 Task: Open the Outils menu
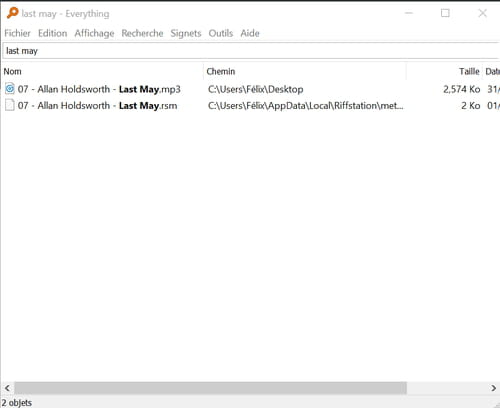[x=221, y=33]
